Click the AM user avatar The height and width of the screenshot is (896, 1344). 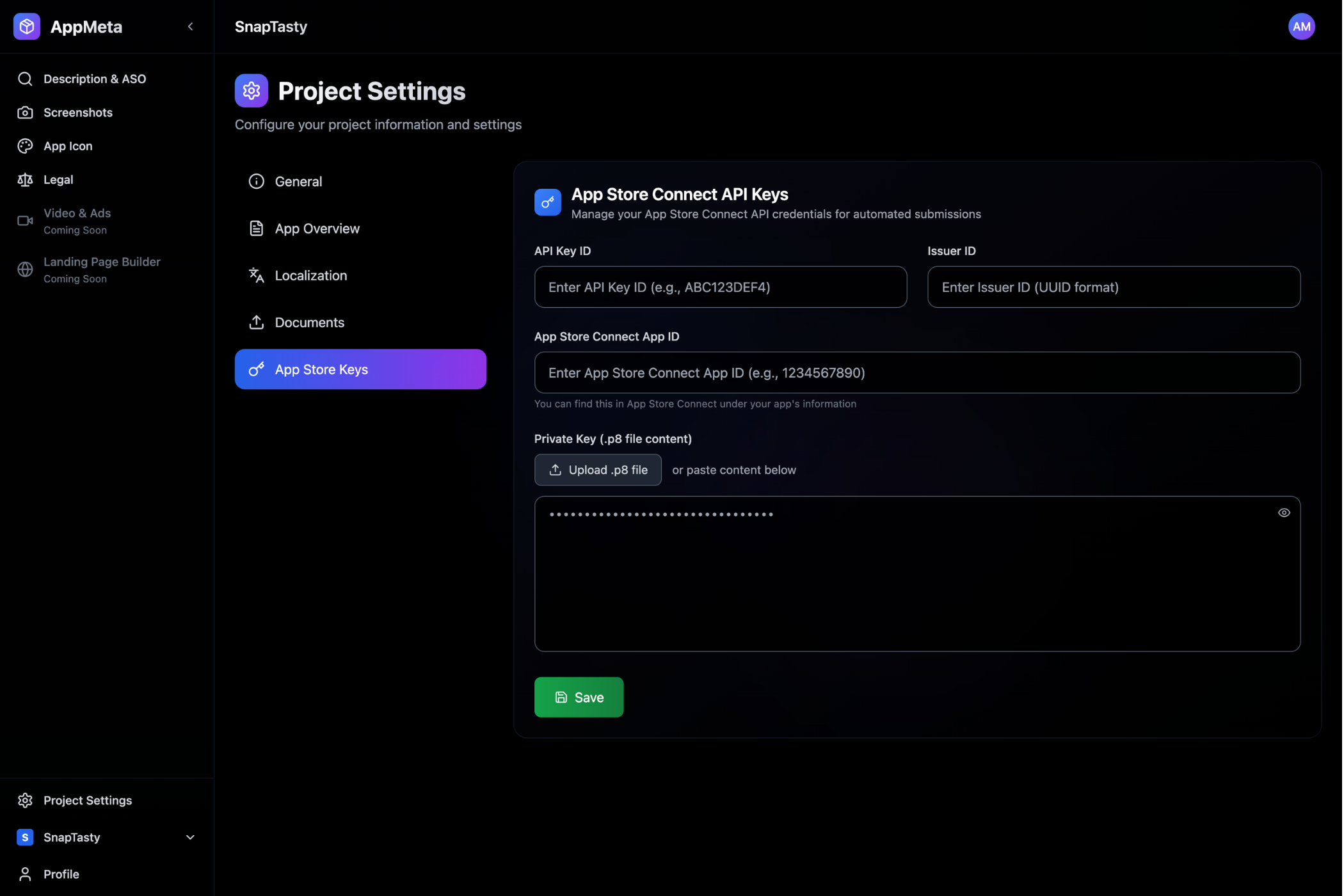[x=1302, y=26]
